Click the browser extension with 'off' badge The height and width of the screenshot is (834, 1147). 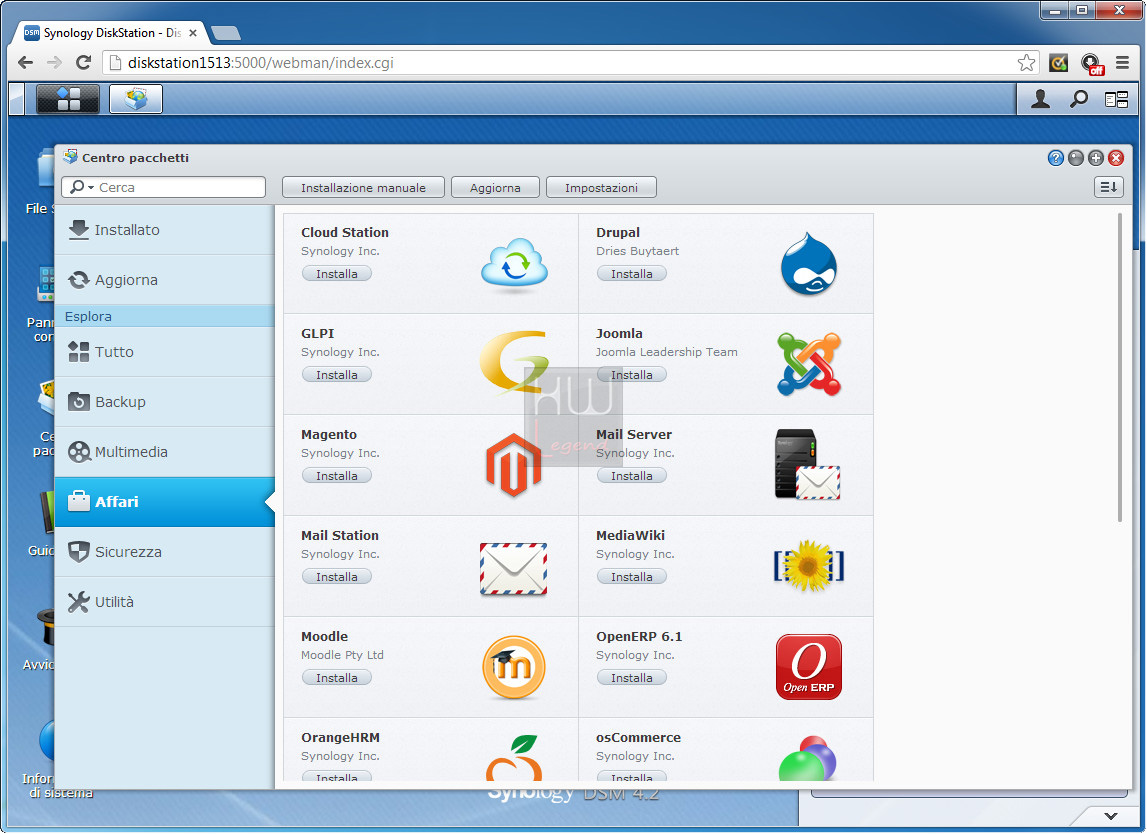[1091, 64]
